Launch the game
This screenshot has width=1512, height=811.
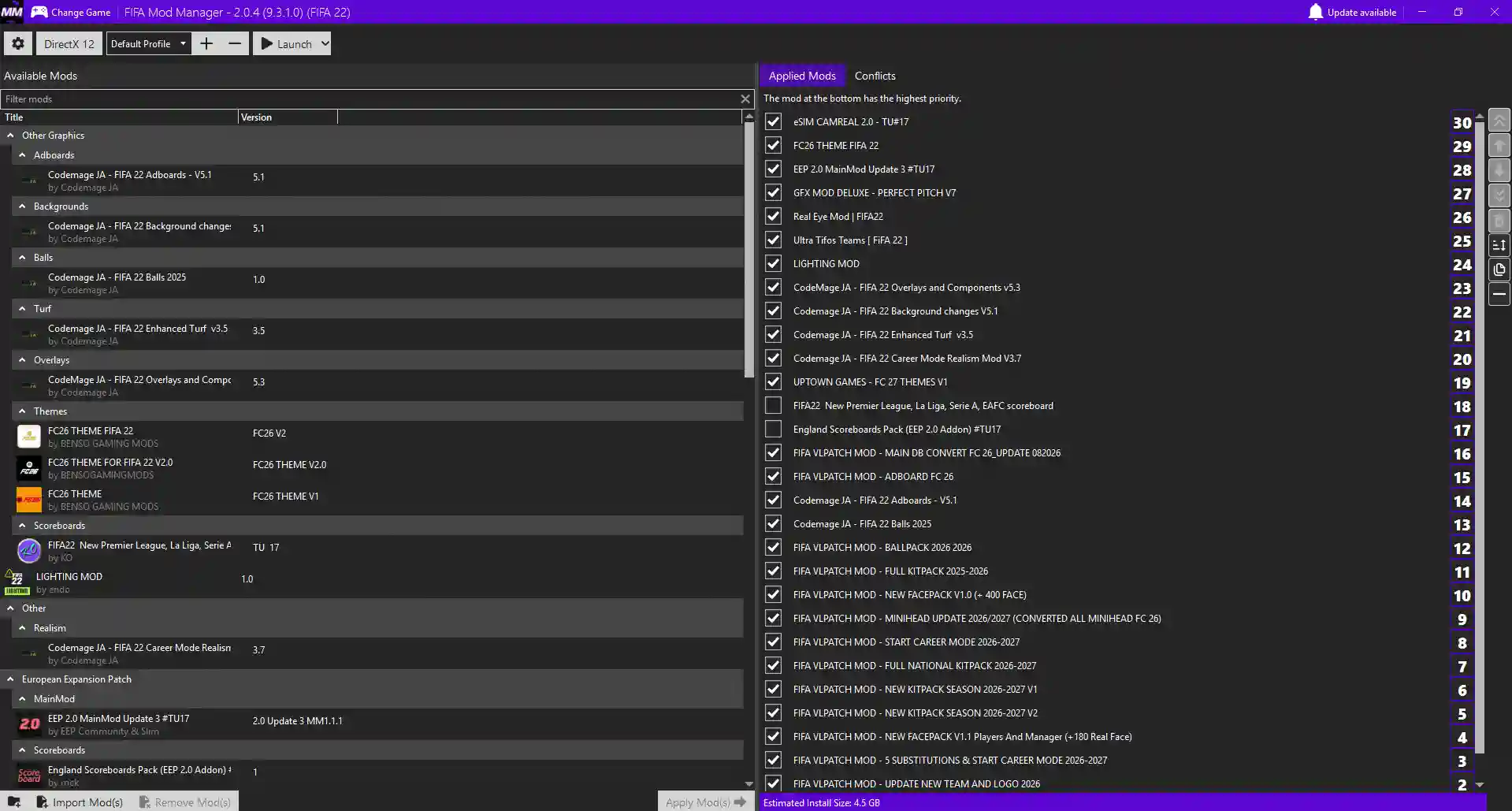point(287,43)
